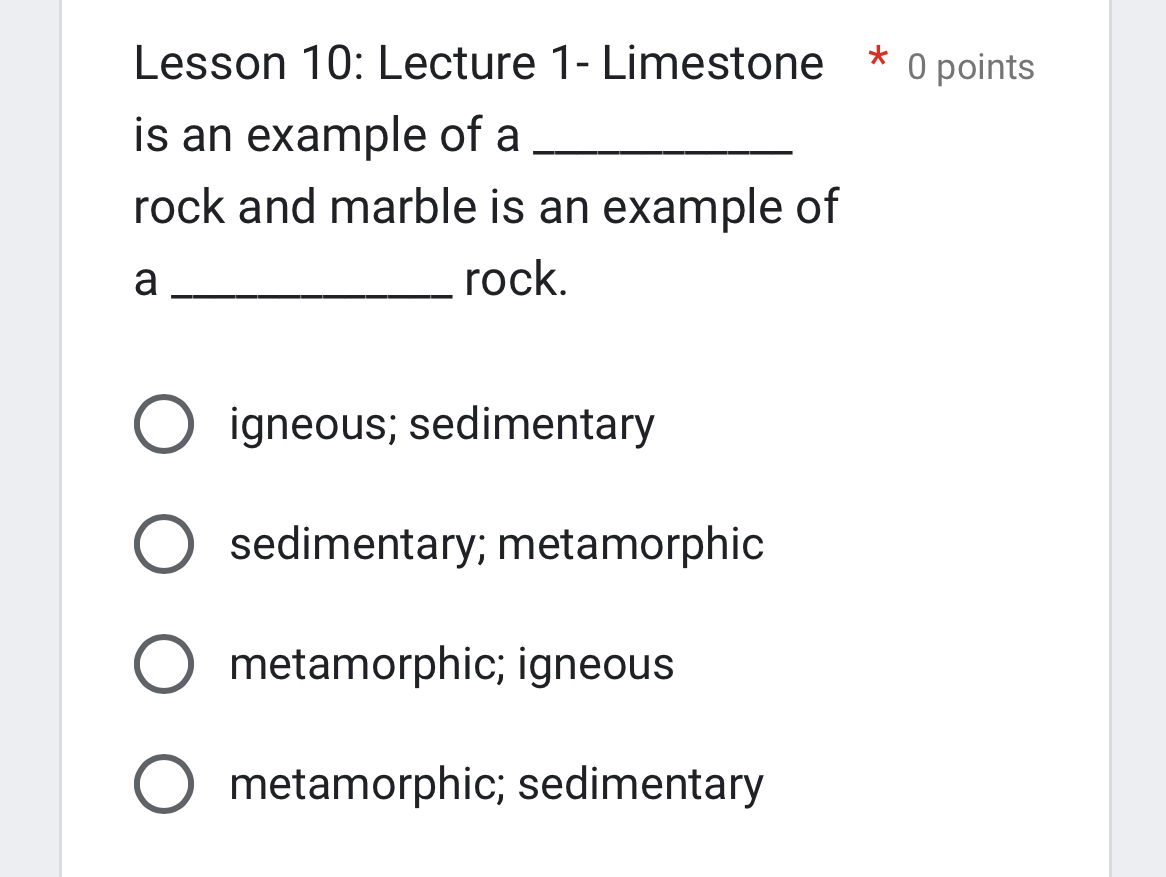Select the "sedimentary; metamorphic" radio button

pyautogui.click(x=164, y=544)
